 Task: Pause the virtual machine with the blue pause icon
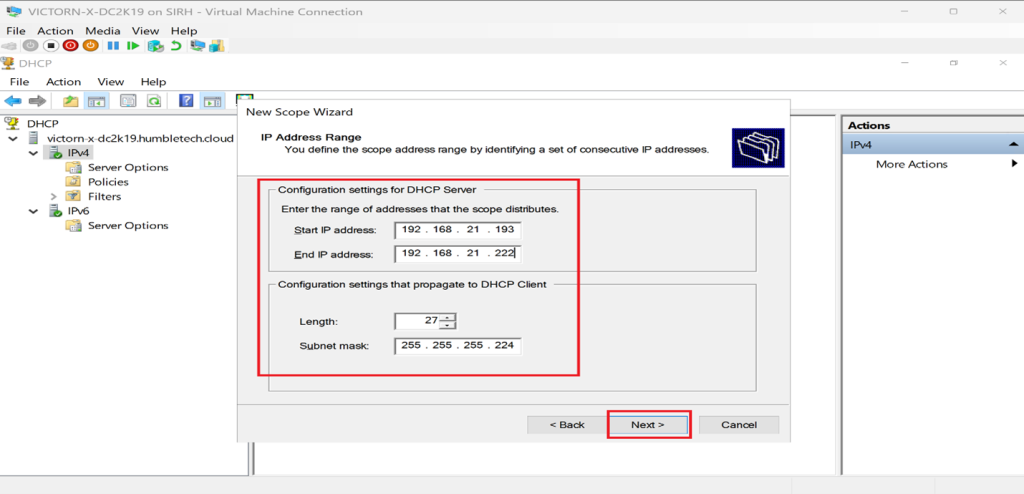[113, 46]
